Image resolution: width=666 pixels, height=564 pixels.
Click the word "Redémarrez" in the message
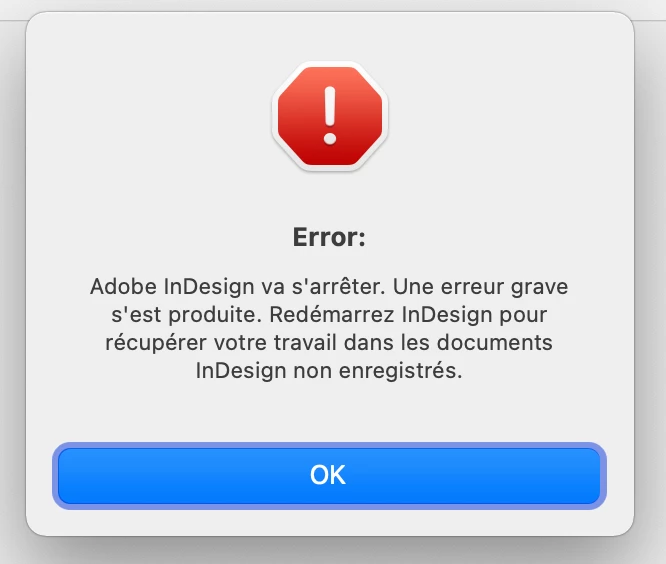[332, 315]
